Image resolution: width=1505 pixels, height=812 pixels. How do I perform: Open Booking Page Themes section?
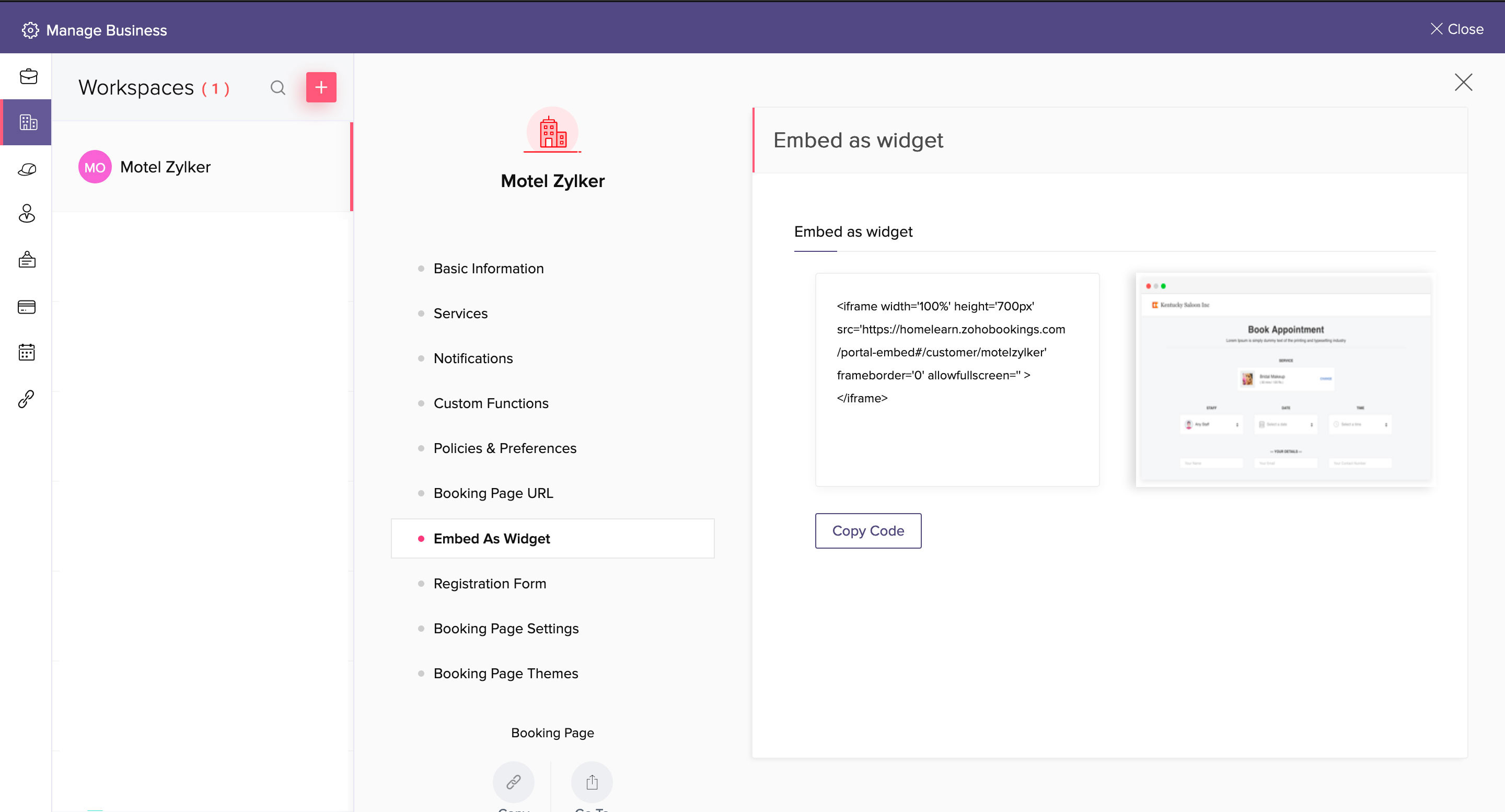click(505, 673)
